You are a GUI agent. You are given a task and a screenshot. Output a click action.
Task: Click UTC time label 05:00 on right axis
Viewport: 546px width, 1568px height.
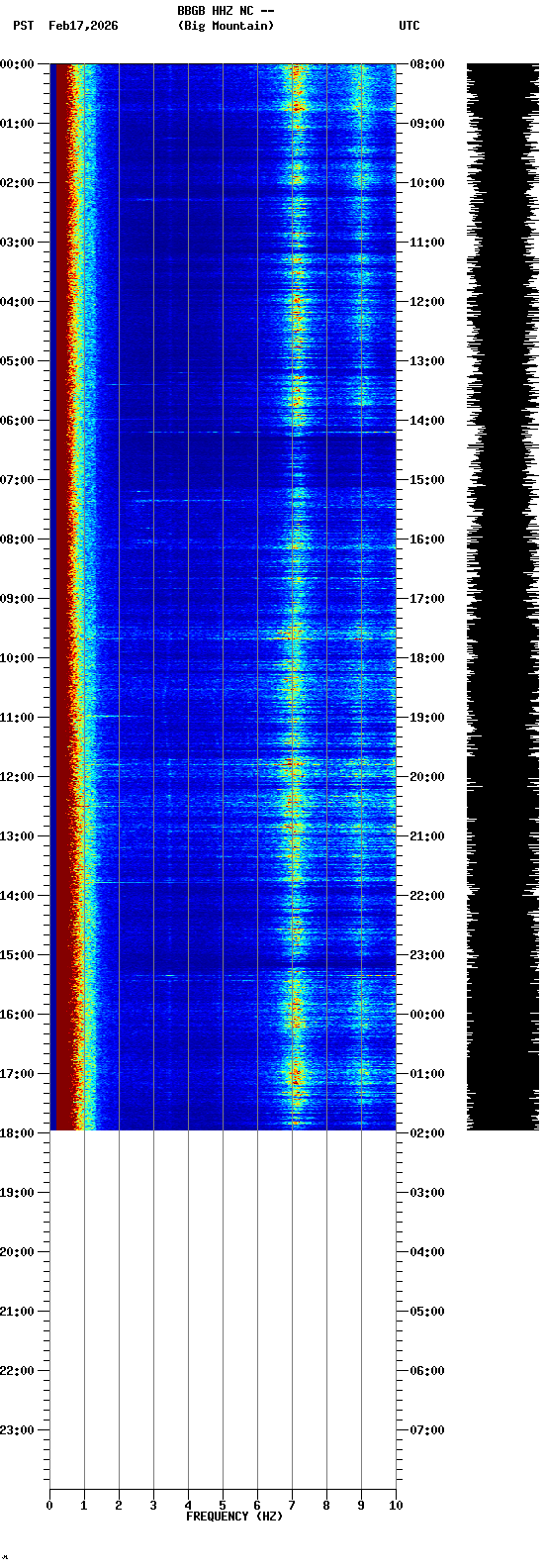(x=427, y=1312)
